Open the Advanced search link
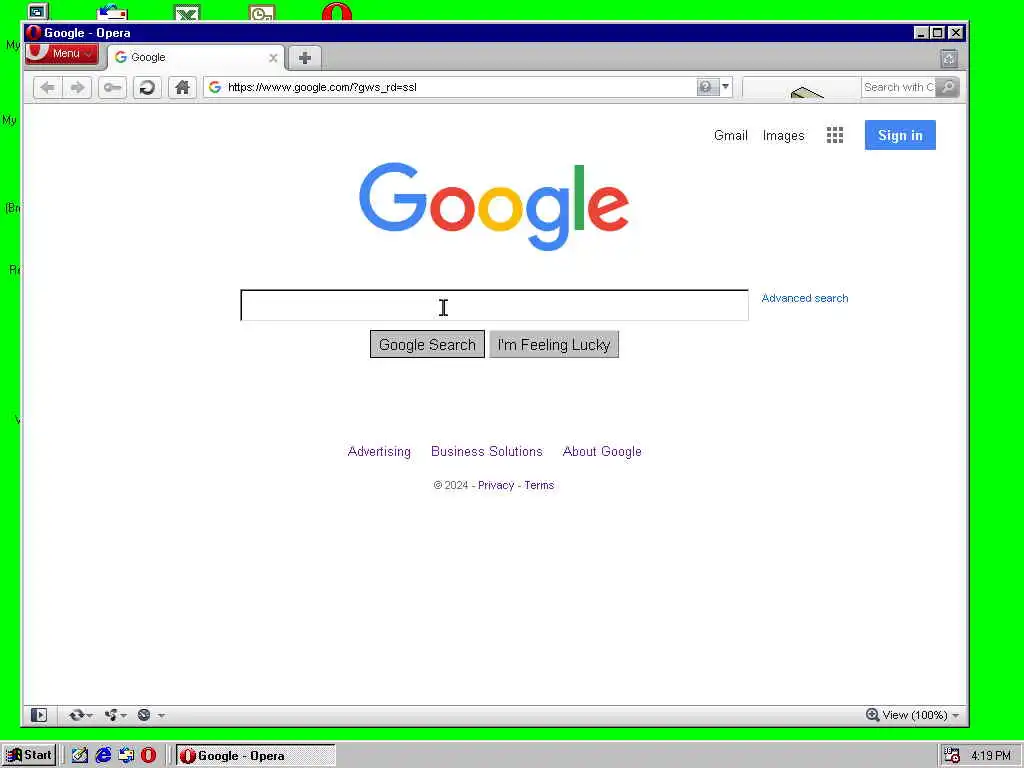Screen dimensions: 1024x768 pyautogui.click(x=805, y=298)
